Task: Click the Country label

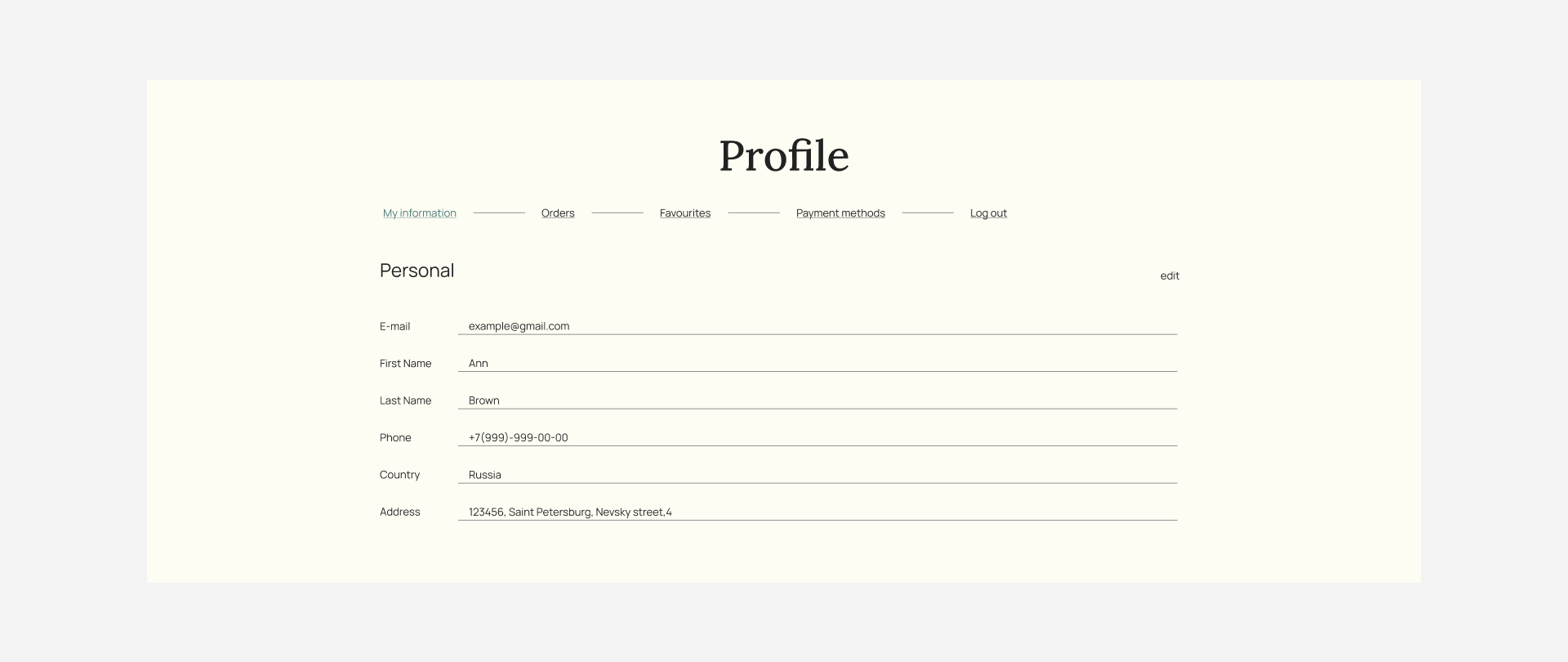Action: (x=399, y=475)
